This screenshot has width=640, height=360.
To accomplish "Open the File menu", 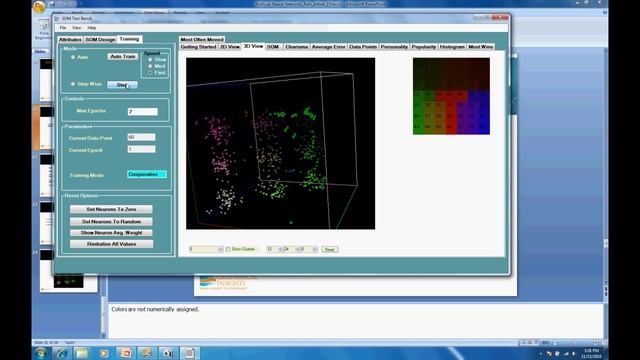I will (62, 28).
